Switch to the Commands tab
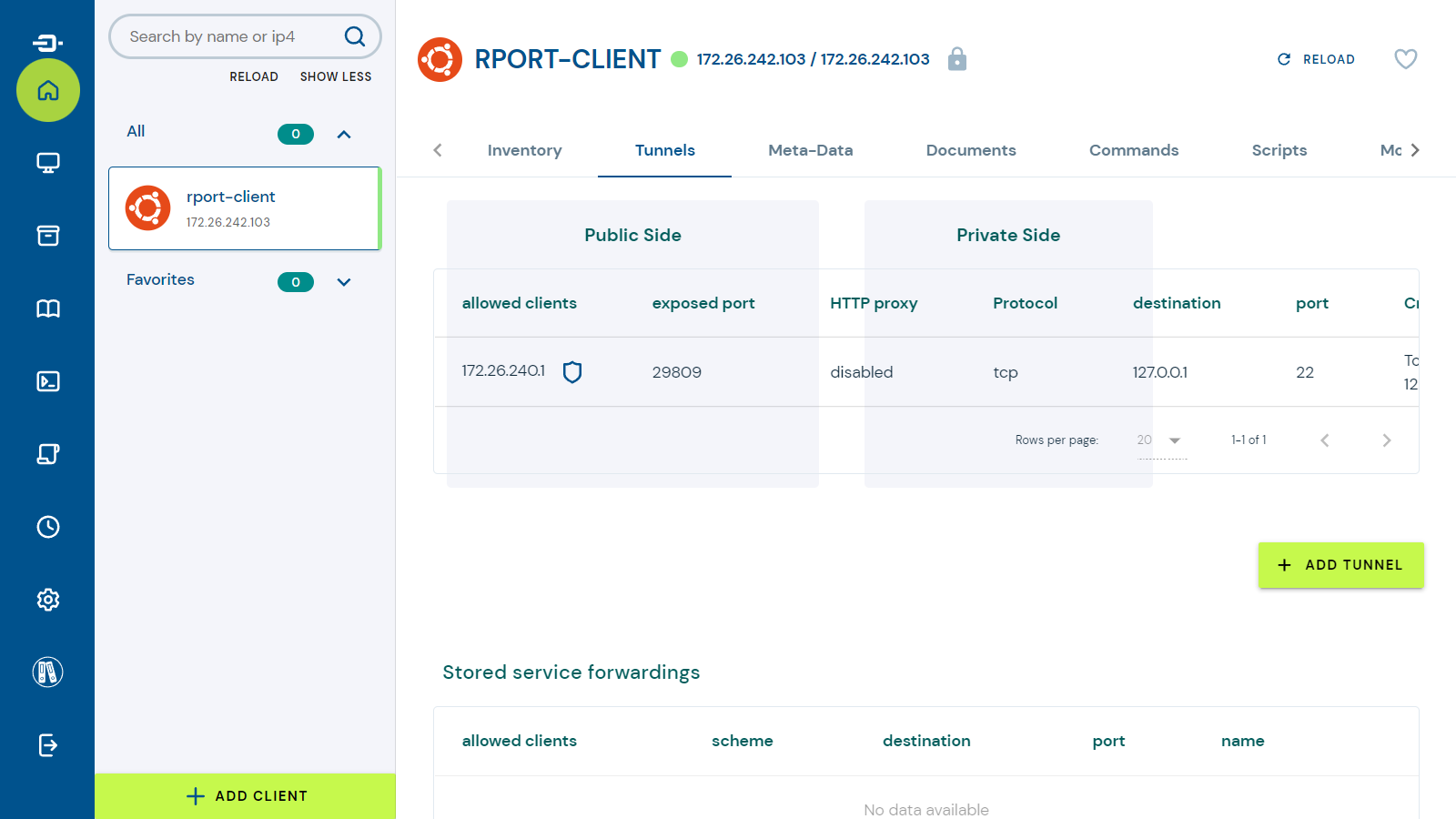Image resolution: width=1456 pixels, height=819 pixels. (x=1133, y=150)
